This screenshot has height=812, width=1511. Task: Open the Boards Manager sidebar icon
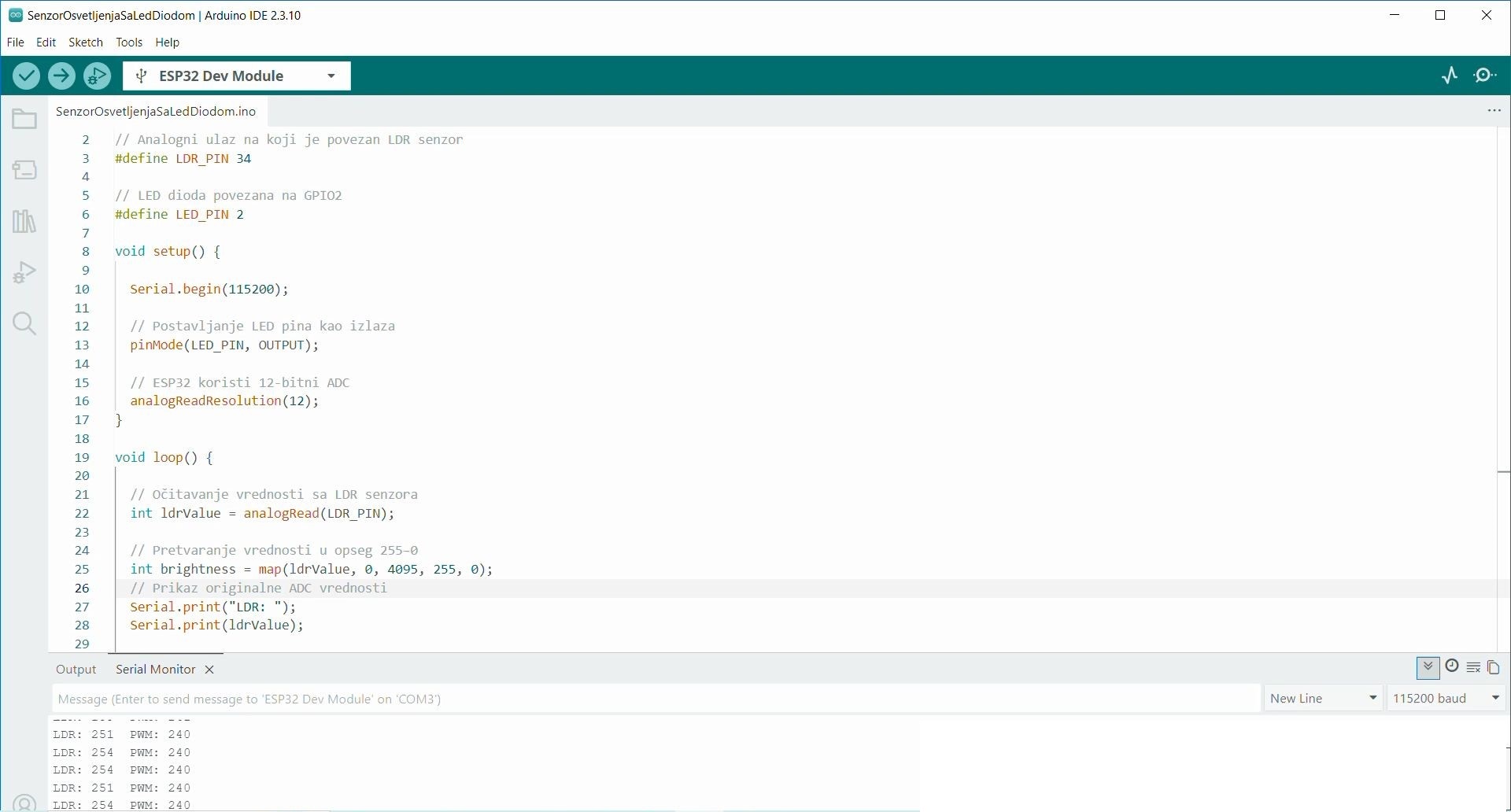point(24,170)
